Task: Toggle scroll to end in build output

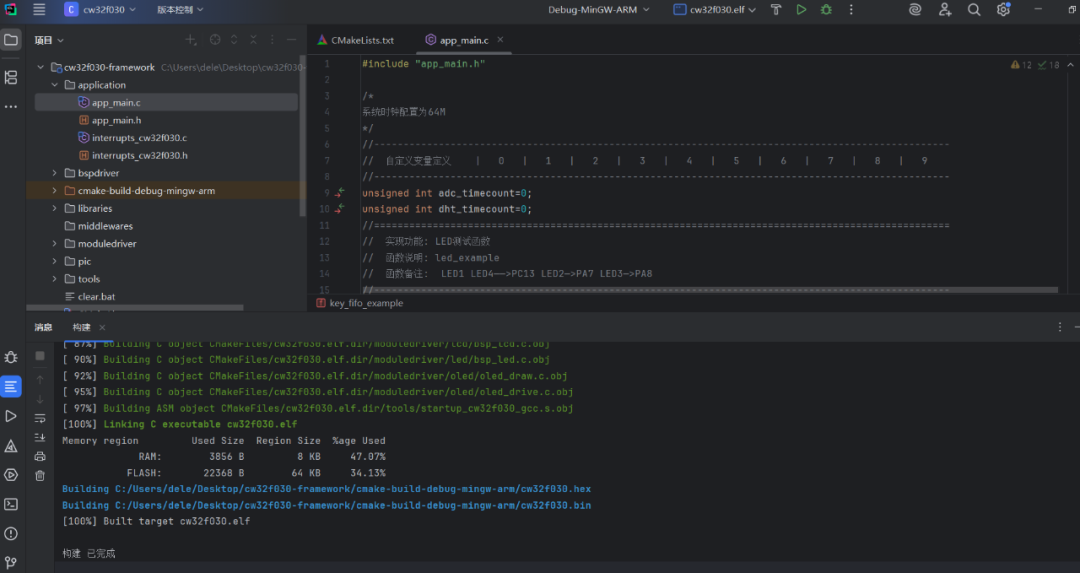Action: pos(40,437)
